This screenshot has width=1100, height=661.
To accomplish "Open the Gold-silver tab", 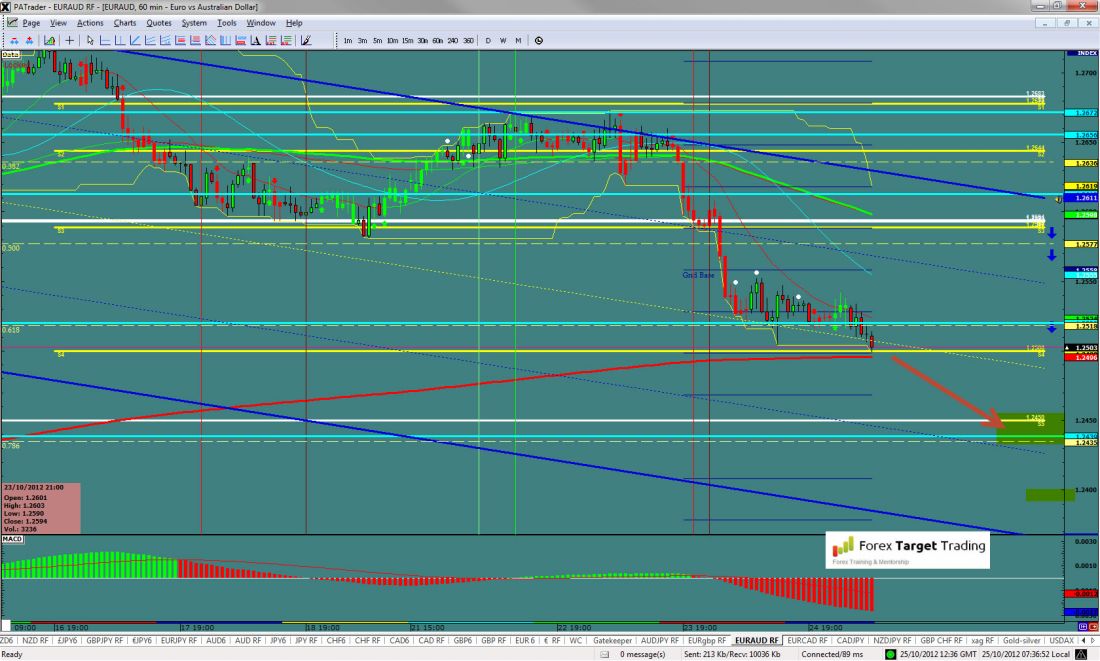I will tap(1020, 640).
